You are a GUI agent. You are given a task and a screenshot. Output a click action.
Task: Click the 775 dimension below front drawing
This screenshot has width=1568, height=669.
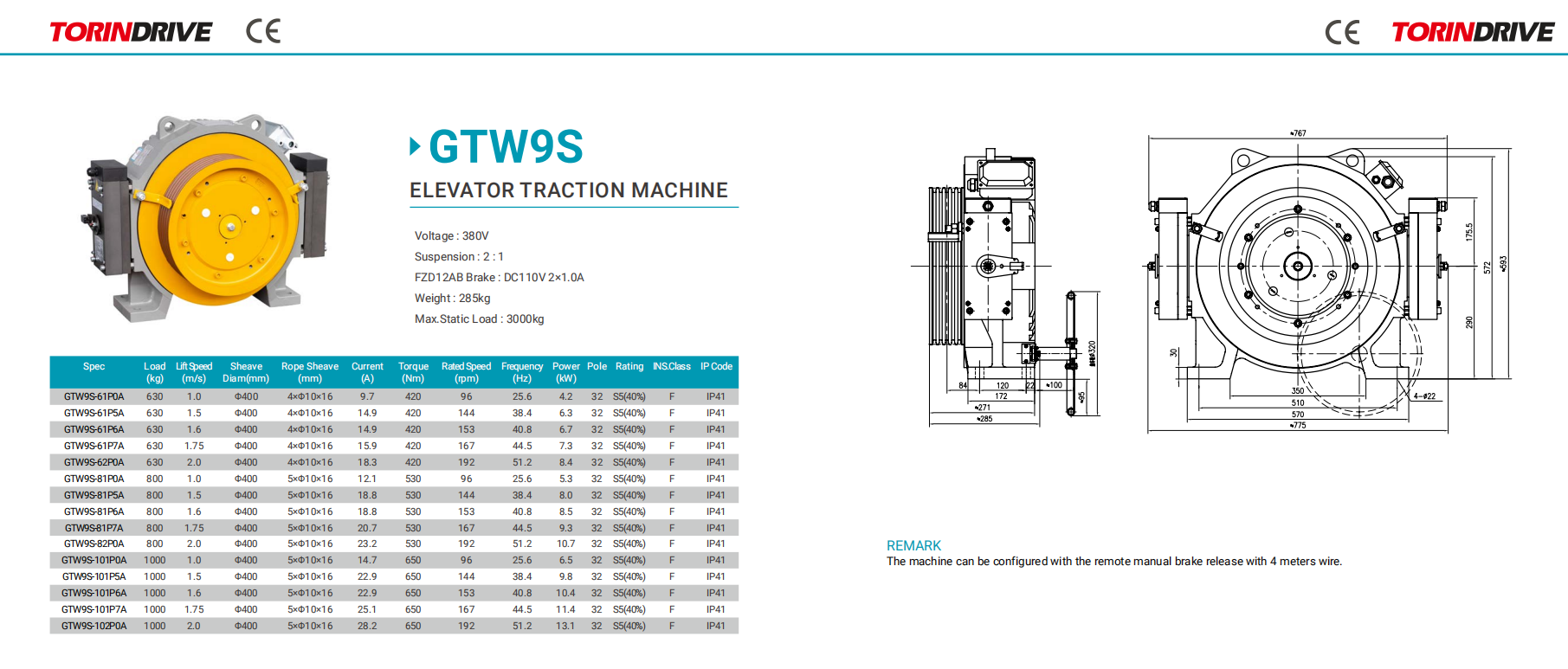(x=1298, y=425)
